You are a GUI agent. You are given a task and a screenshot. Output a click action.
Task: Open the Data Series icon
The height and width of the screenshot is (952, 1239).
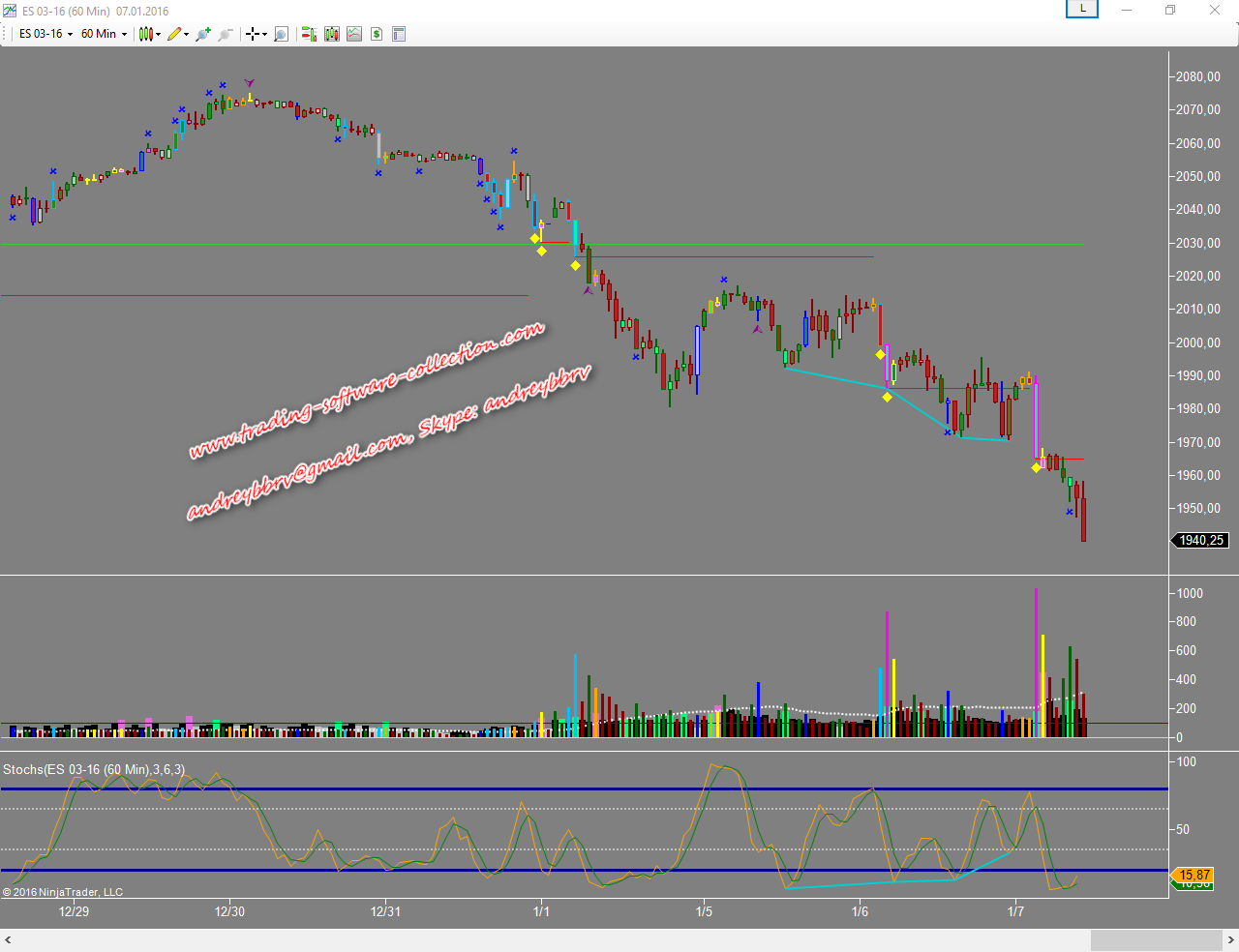click(332, 34)
